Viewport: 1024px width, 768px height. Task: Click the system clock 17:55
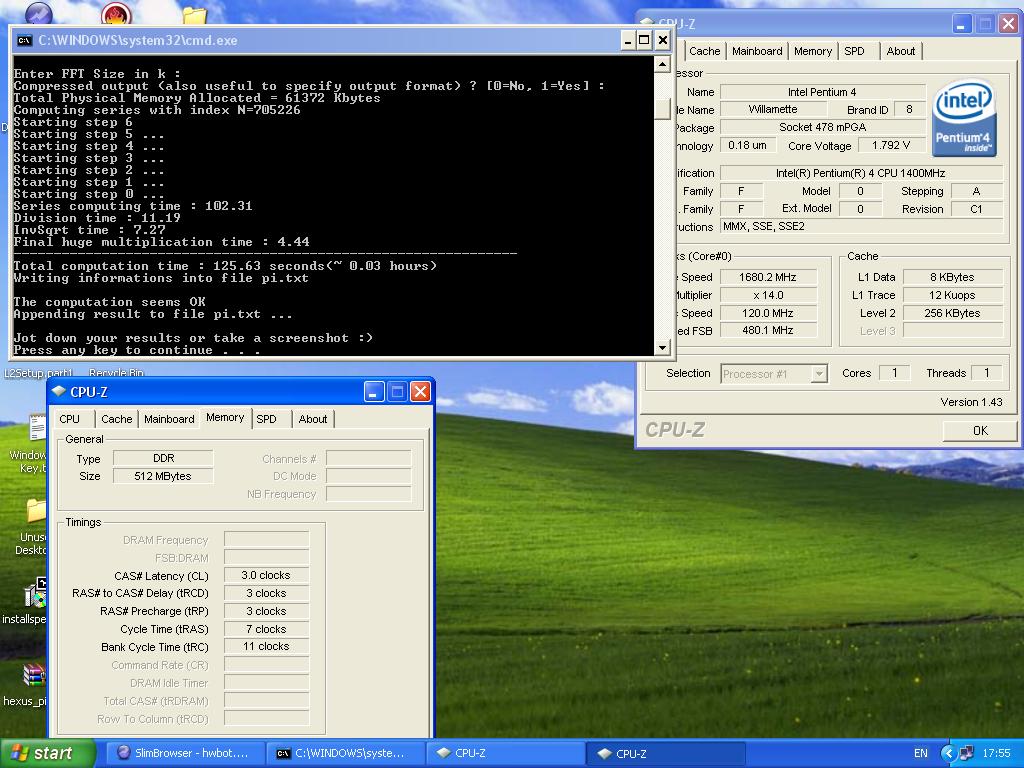996,753
